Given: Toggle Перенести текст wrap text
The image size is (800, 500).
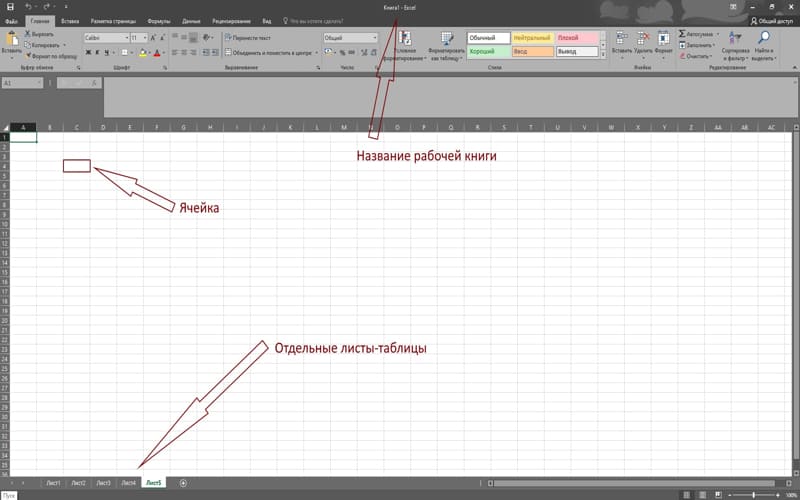Looking at the screenshot, I should (248, 38).
